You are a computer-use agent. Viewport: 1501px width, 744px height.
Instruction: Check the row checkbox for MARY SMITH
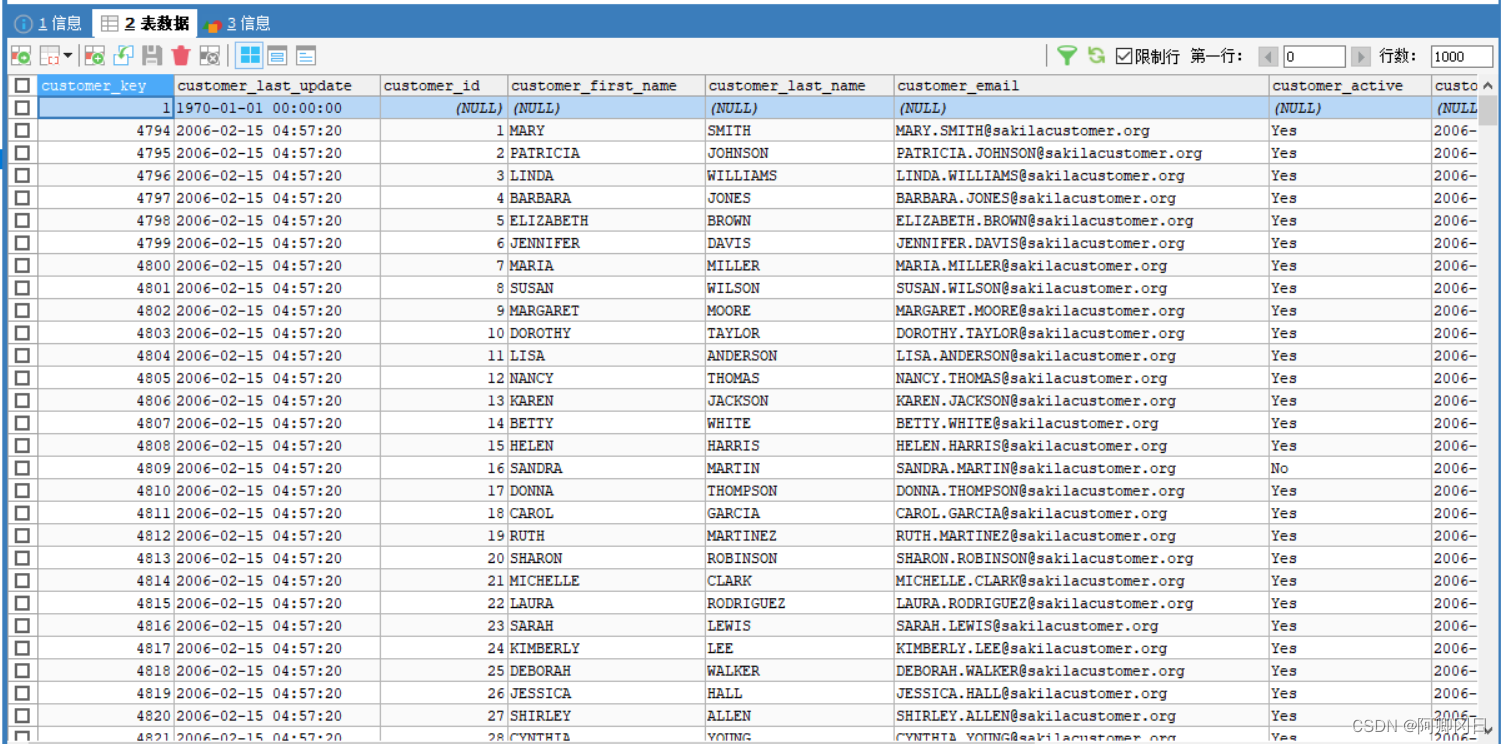click(22, 131)
